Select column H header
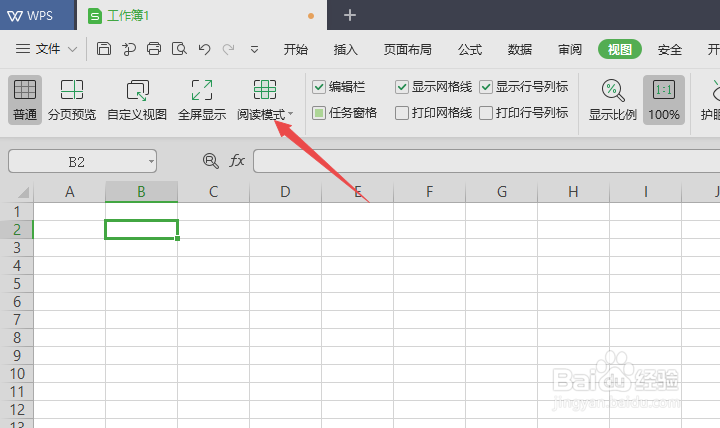720x428 pixels. tap(574, 191)
